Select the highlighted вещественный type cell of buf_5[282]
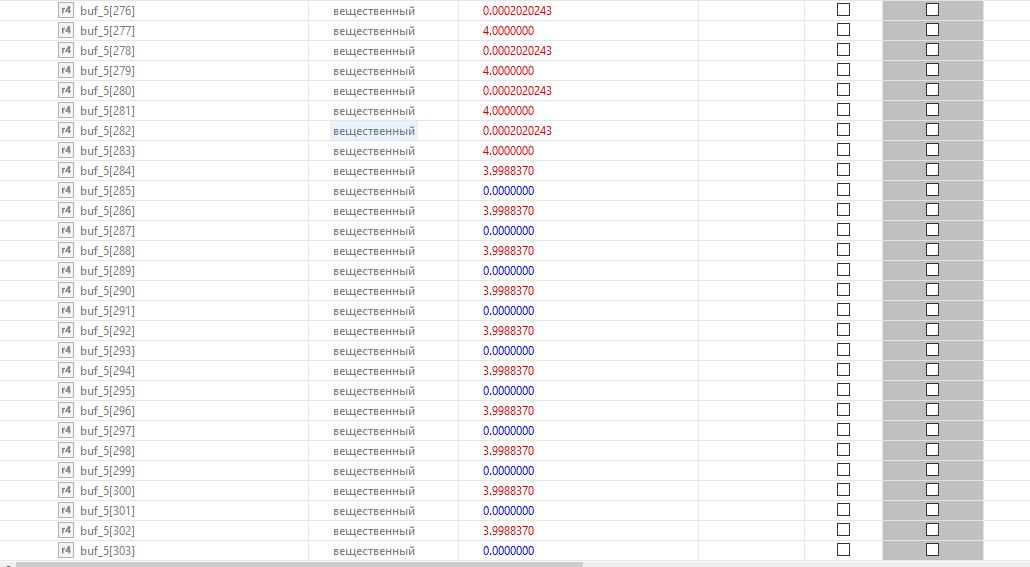 click(x=373, y=131)
